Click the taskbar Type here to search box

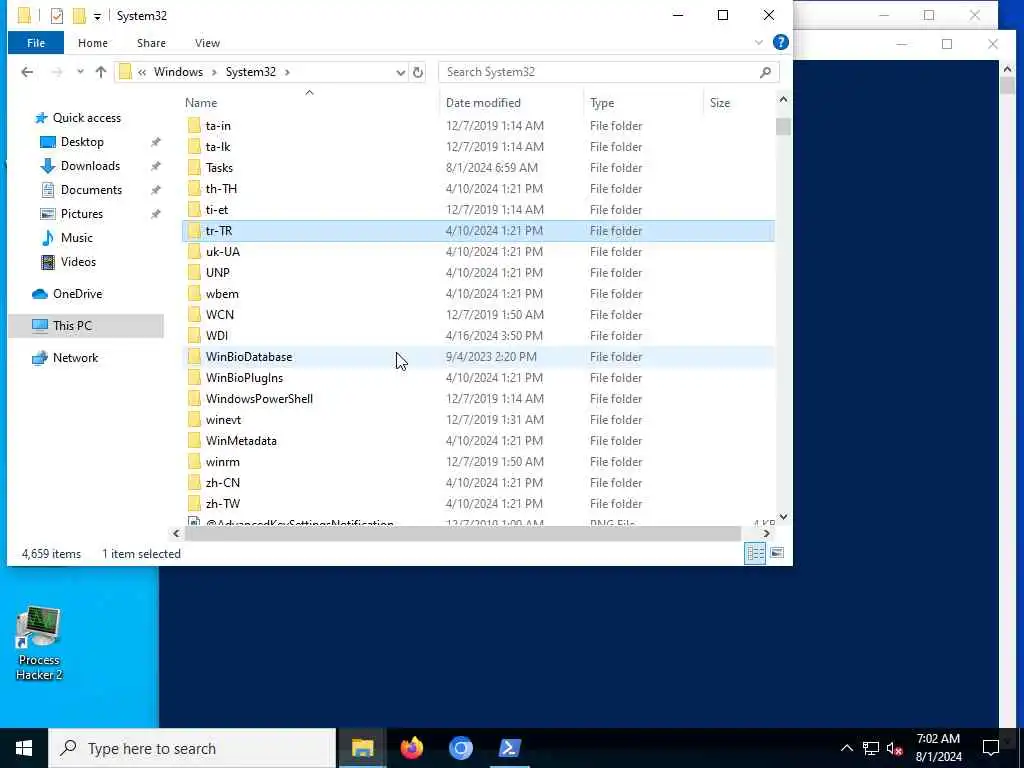(x=193, y=748)
